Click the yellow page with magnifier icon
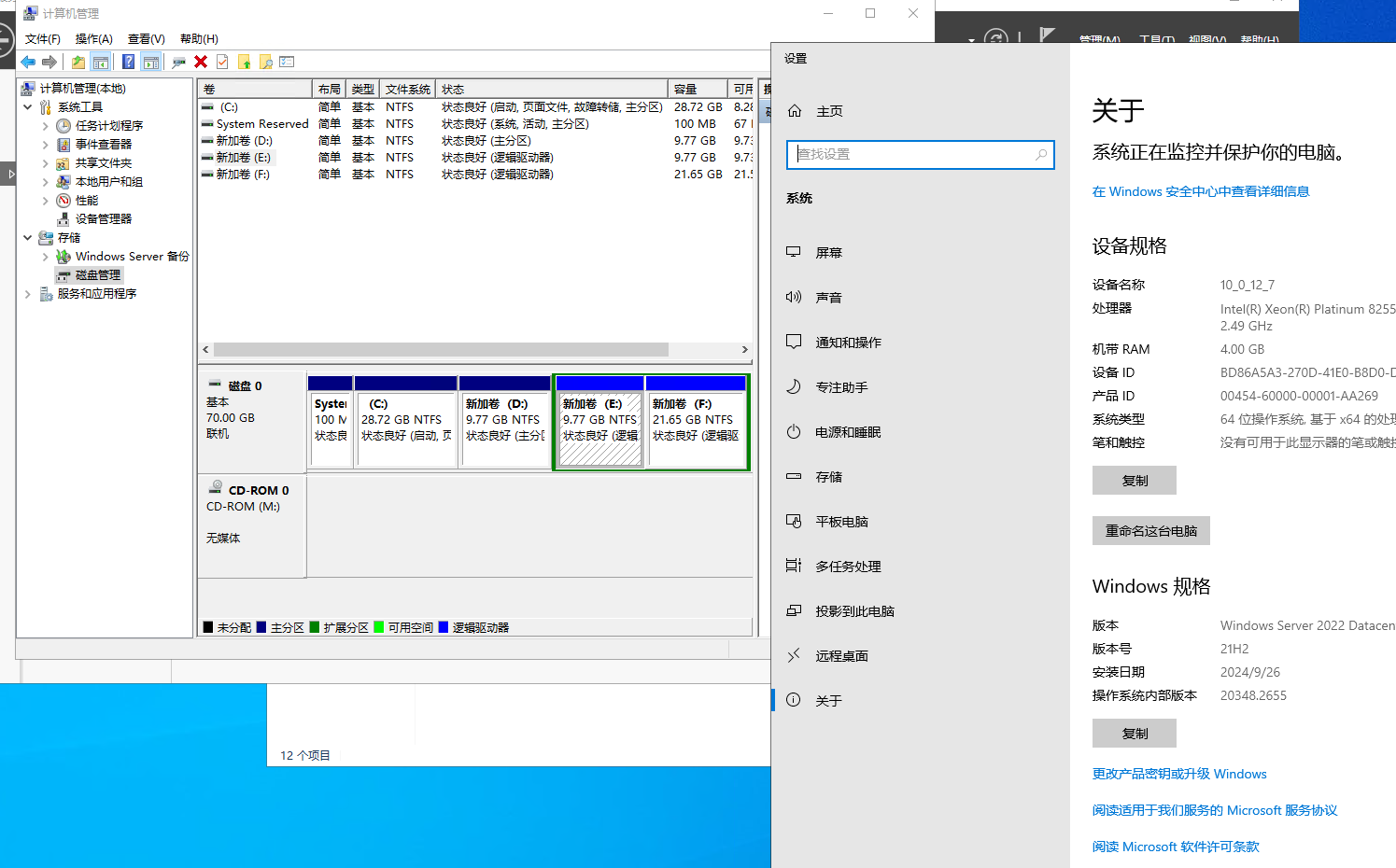This screenshot has height=868, width=1396. pos(266,62)
